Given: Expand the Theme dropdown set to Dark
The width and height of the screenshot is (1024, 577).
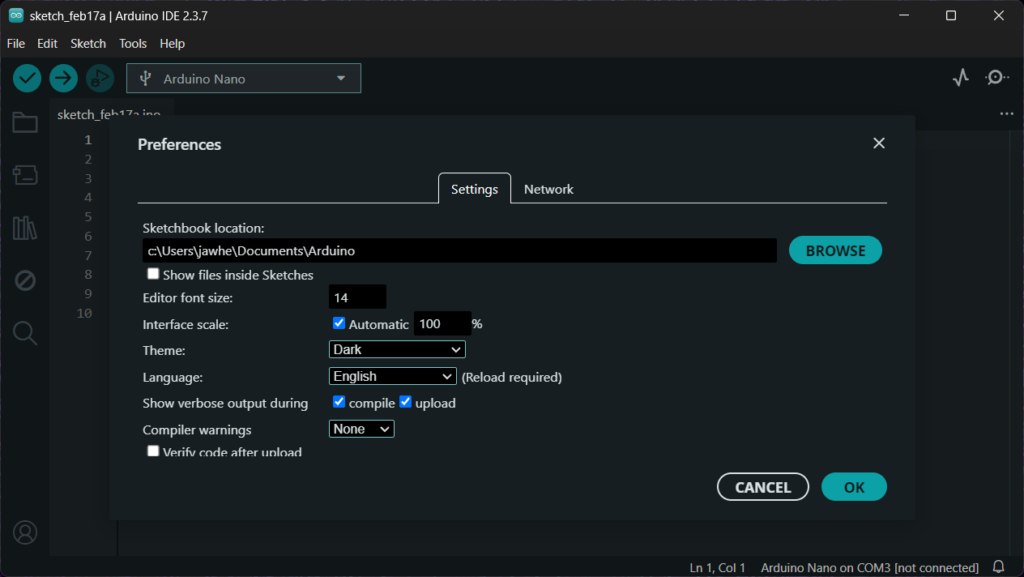Looking at the screenshot, I should (397, 350).
